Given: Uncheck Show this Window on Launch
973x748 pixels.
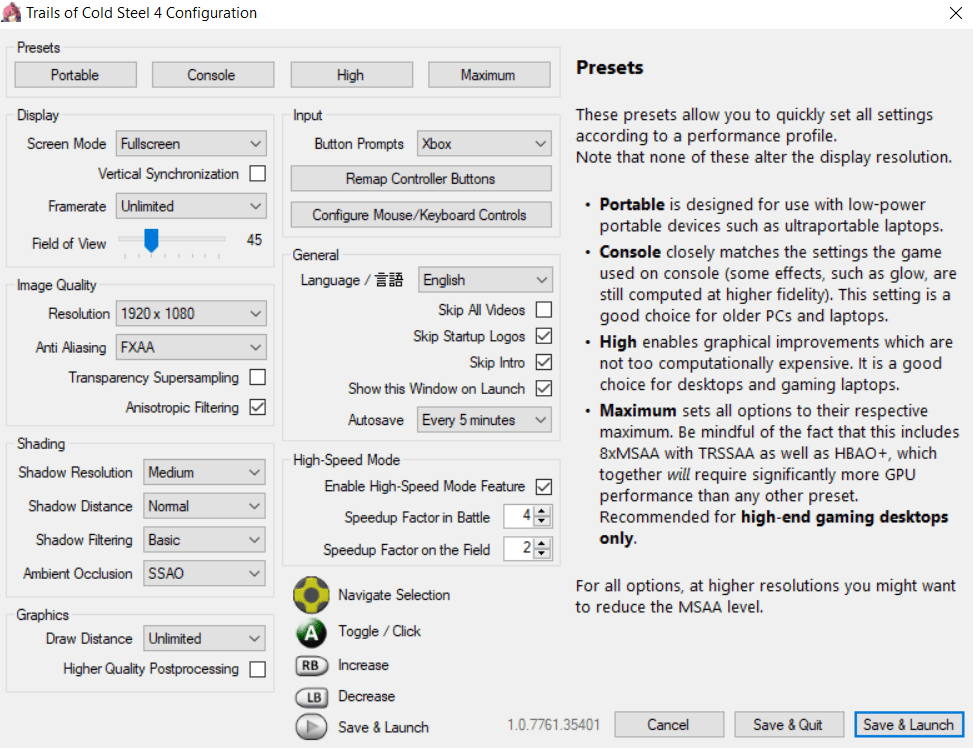Looking at the screenshot, I should pyautogui.click(x=544, y=389).
